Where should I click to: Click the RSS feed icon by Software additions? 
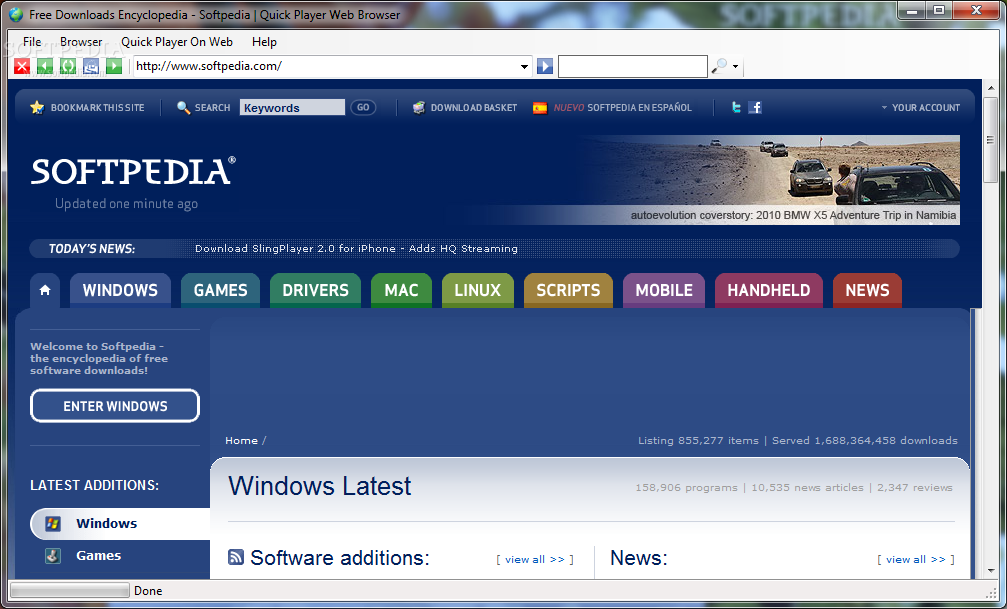236,557
